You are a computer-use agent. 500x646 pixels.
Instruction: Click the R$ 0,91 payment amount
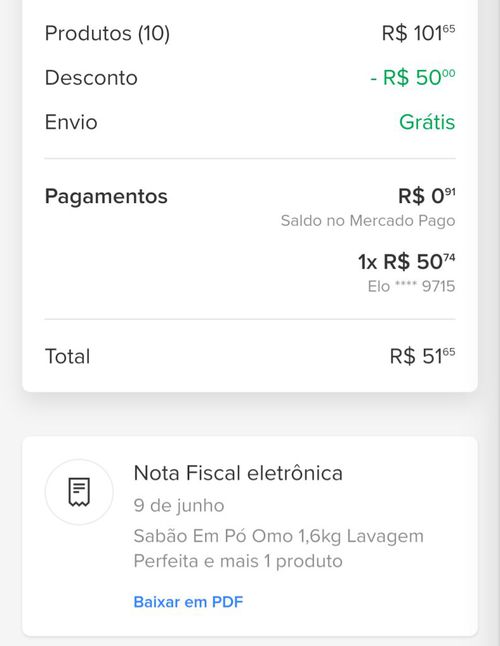click(x=427, y=196)
